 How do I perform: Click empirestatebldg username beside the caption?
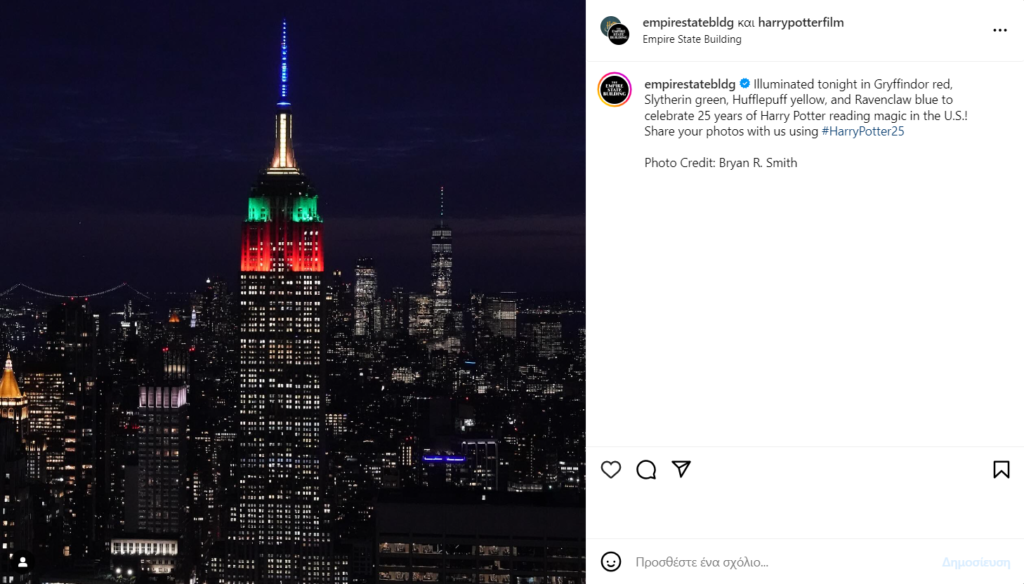[x=690, y=84]
